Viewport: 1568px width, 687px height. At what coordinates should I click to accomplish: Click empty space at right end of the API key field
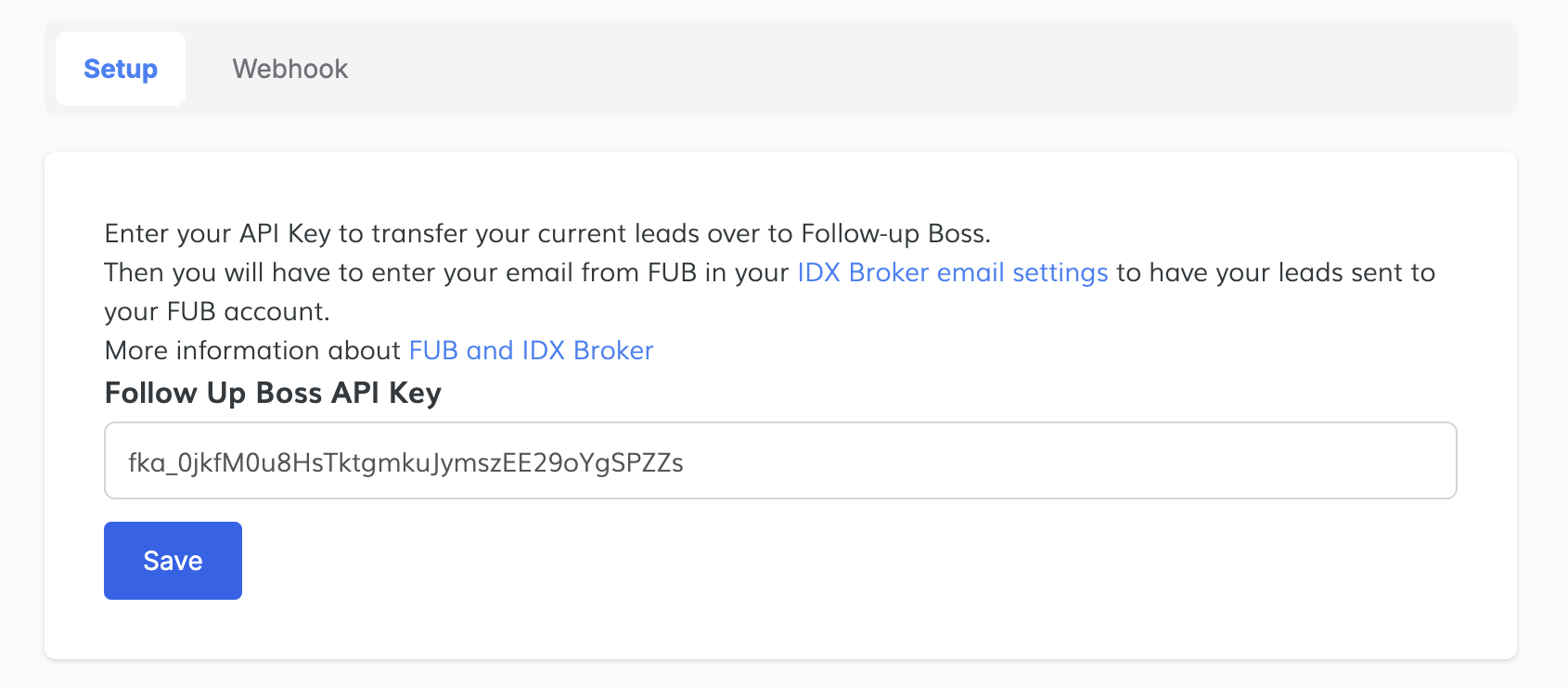(x=1299, y=460)
